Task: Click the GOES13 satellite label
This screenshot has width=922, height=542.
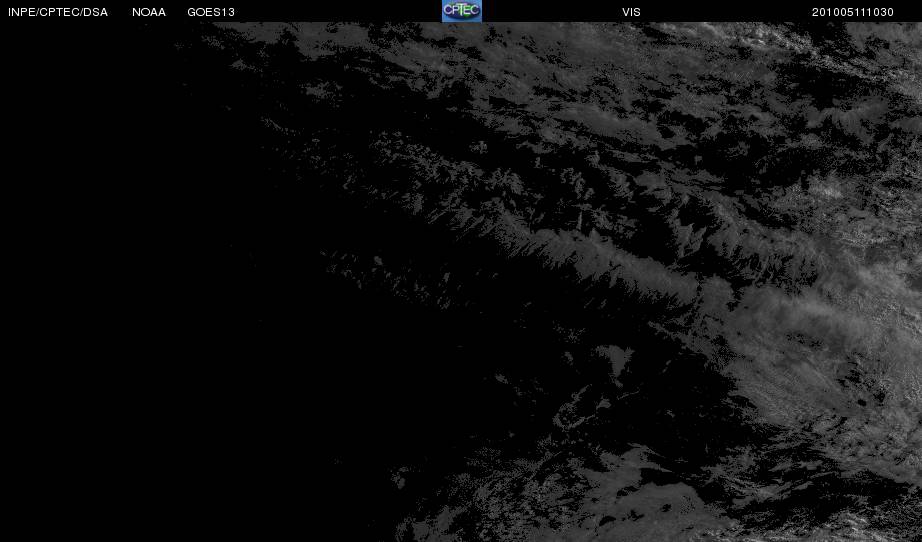Action: [x=211, y=12]
